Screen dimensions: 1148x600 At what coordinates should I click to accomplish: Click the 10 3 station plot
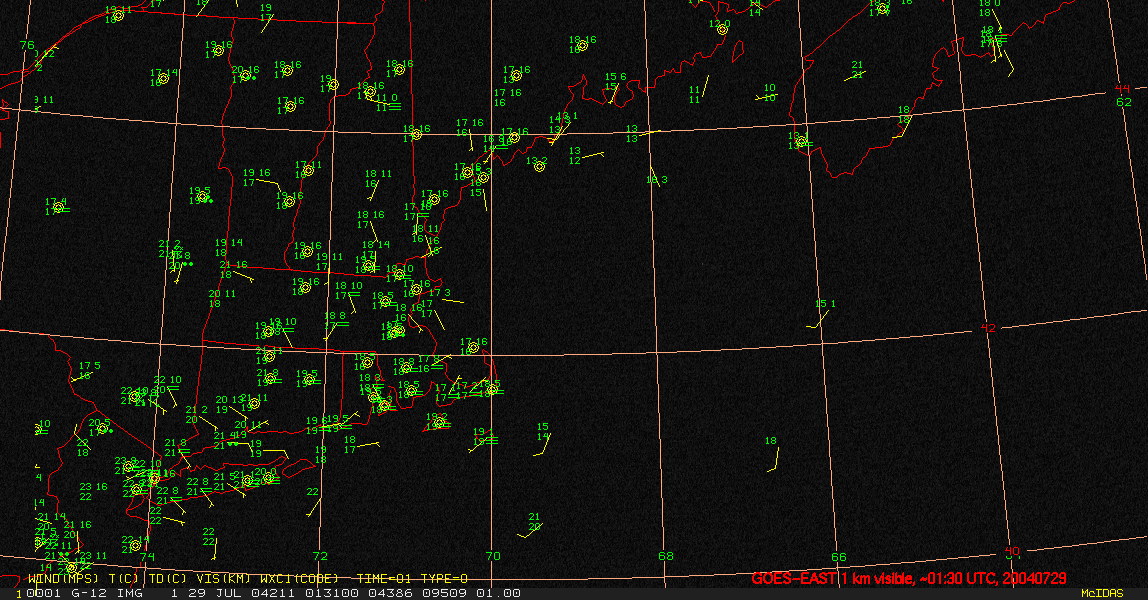click(x=657, y=178)
